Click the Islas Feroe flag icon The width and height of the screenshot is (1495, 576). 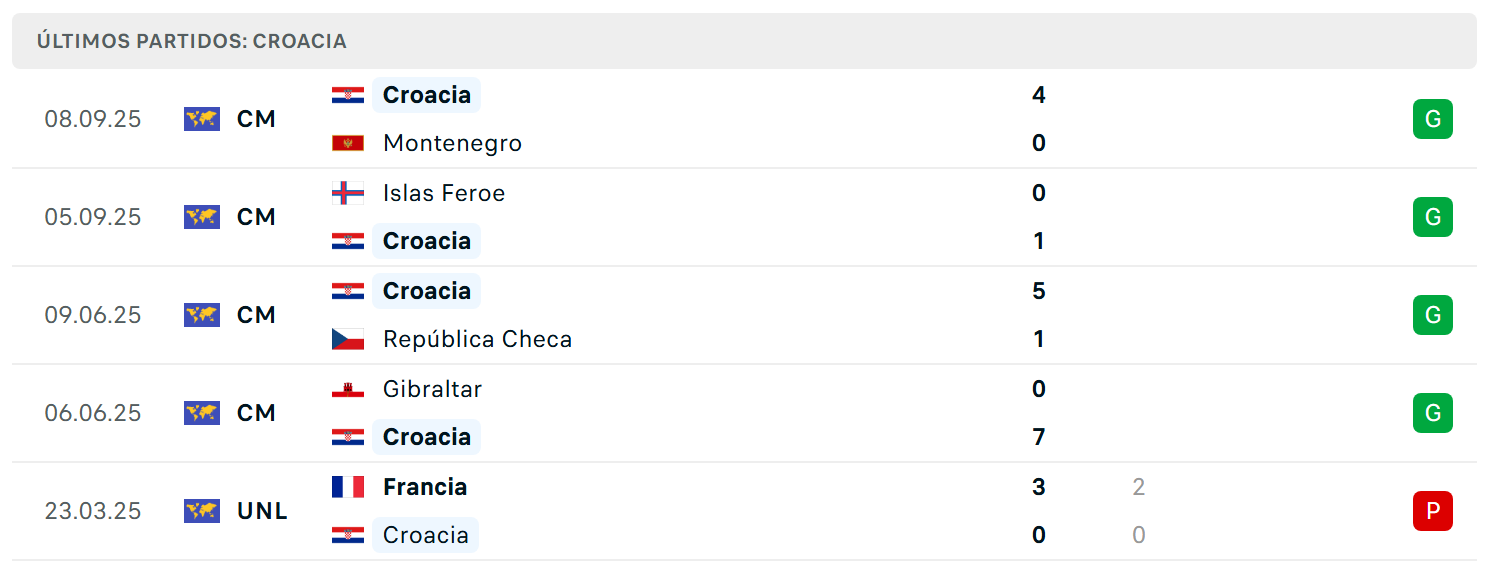pos(348,193)
